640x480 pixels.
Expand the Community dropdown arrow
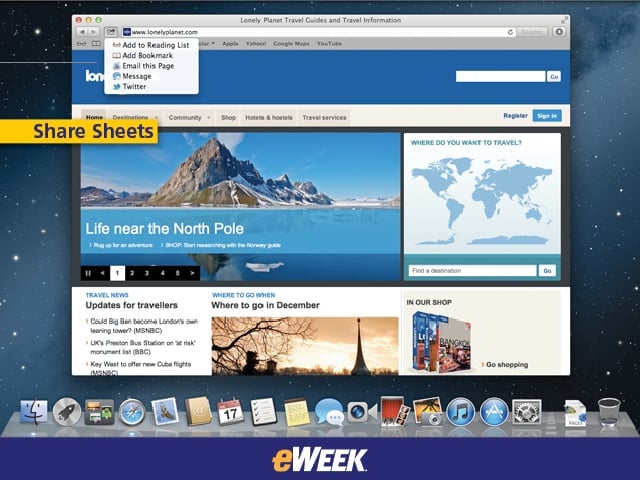point(209,118)
